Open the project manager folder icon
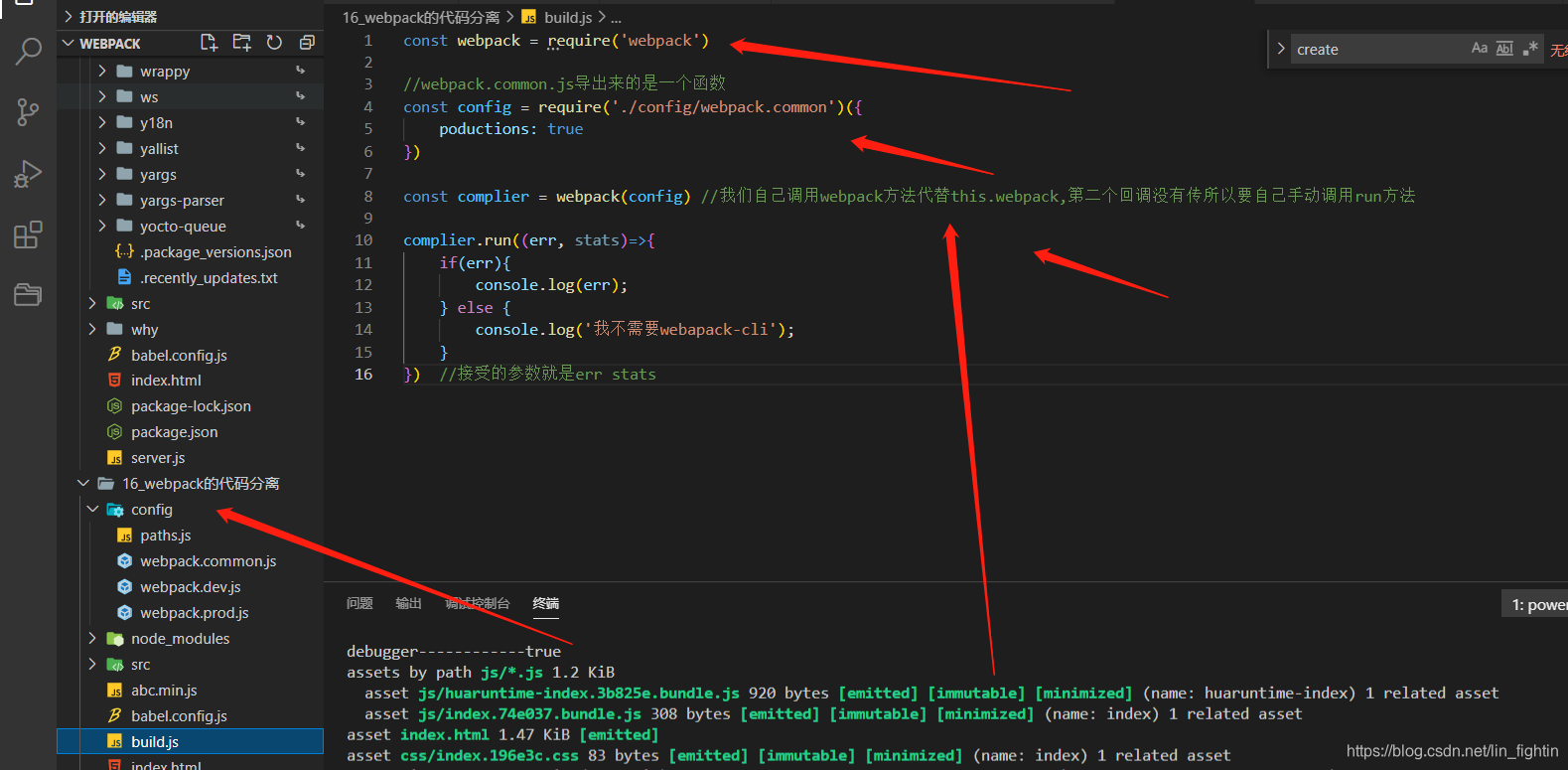The height and width of the screenshot is (770, 1568). pyautogui.click(x=28, y=295)
